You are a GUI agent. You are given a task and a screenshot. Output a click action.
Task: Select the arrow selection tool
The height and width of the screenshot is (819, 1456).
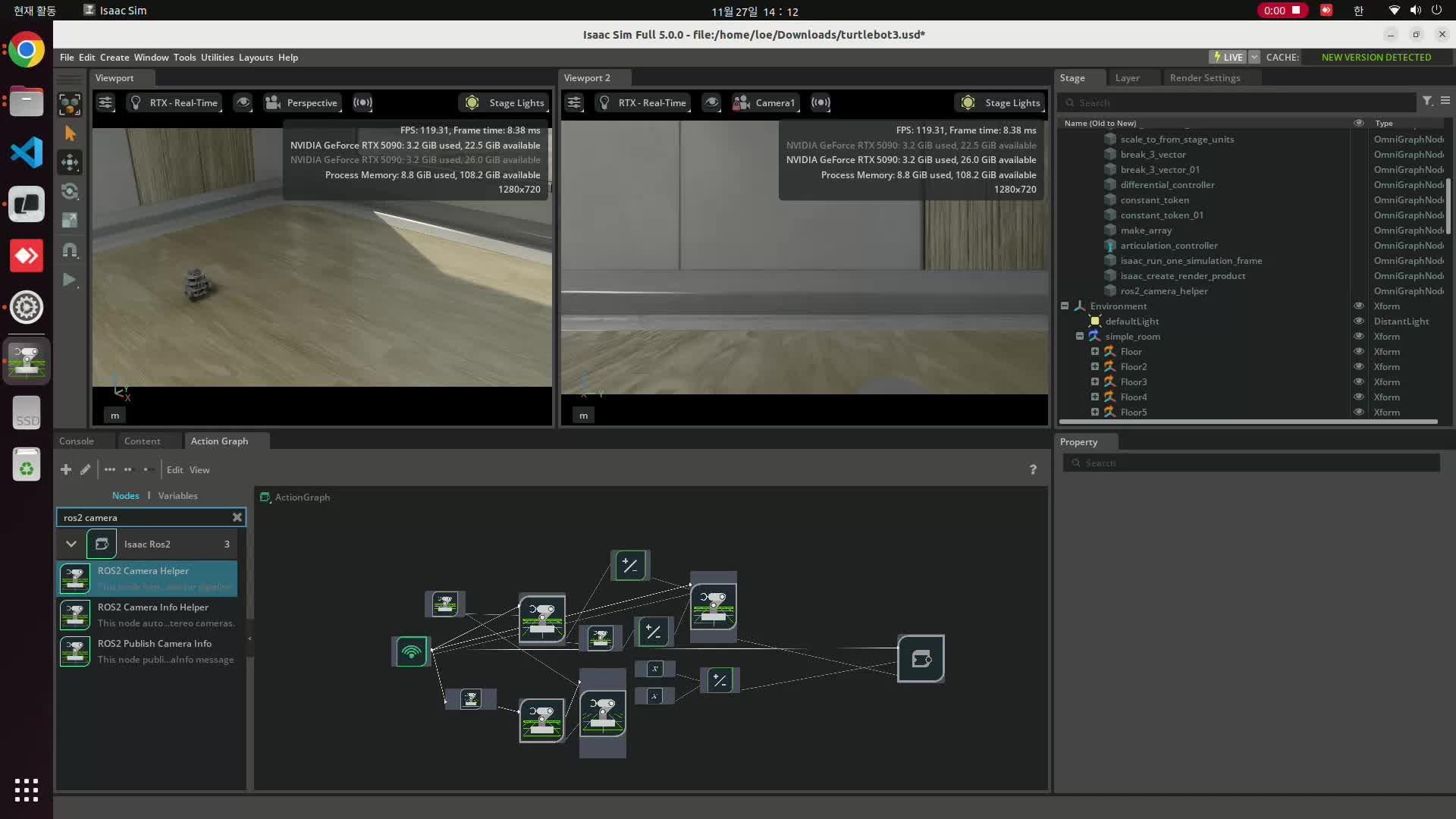coord(70,133)
